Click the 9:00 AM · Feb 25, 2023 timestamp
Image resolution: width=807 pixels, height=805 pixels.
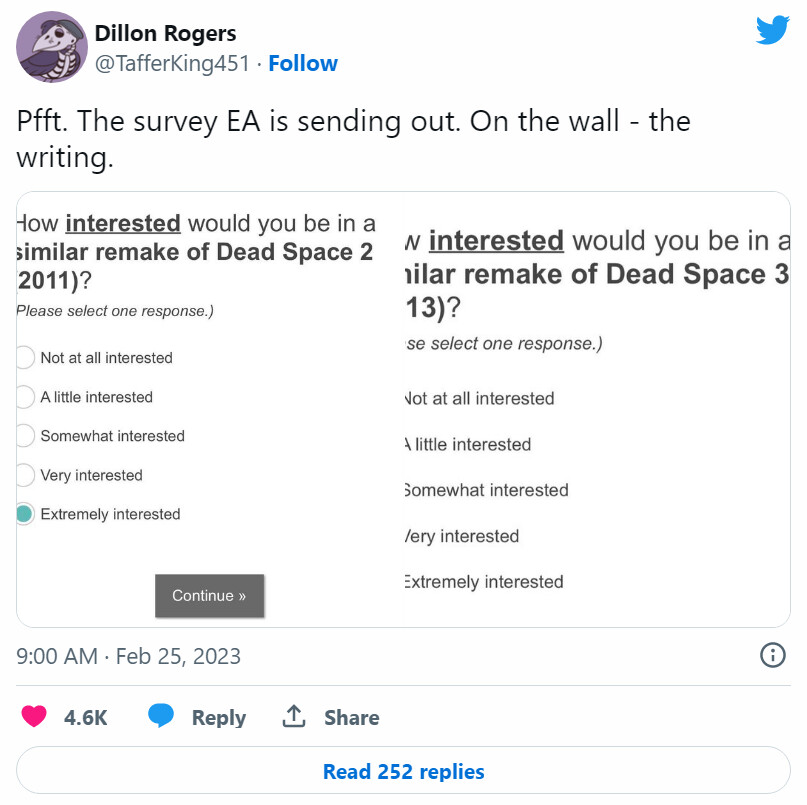pos(129,656)
